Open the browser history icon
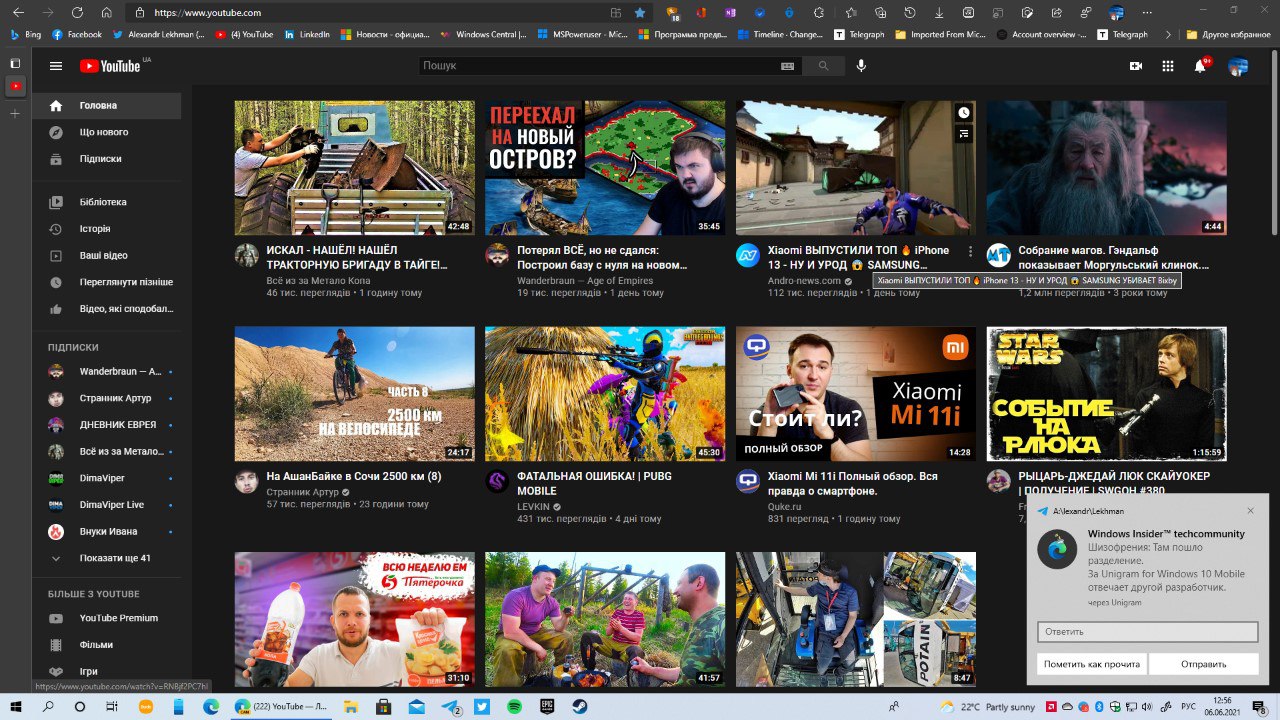Image resolution: width=1280 pixels, height=720 pixels. click(x=909, y=13)
